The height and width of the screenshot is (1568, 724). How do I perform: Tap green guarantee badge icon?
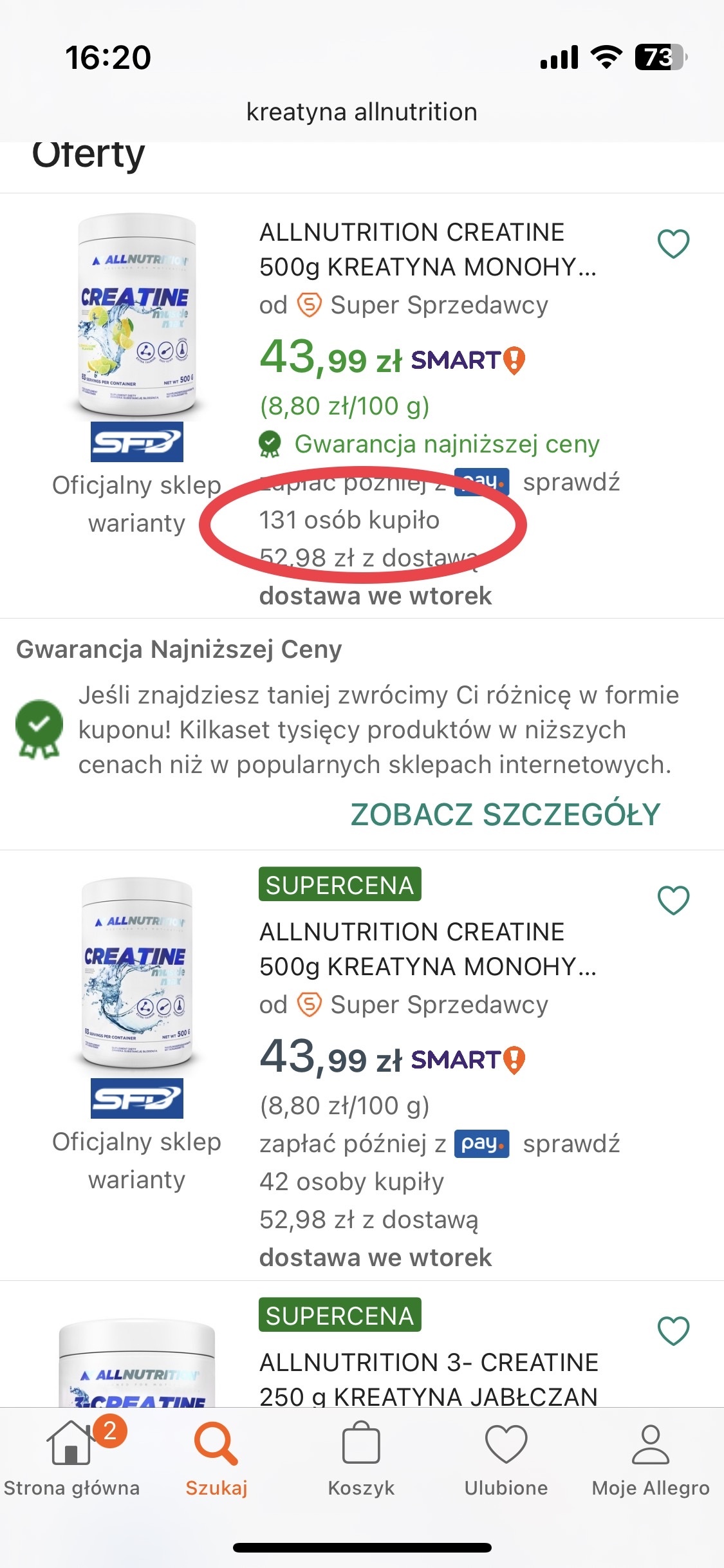[x=39, y=729]
